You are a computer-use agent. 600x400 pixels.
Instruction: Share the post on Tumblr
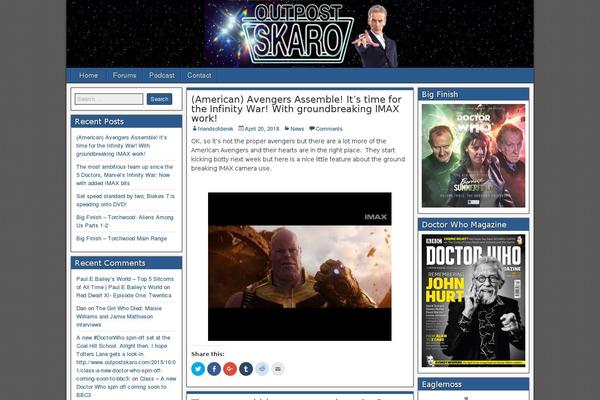246,369
